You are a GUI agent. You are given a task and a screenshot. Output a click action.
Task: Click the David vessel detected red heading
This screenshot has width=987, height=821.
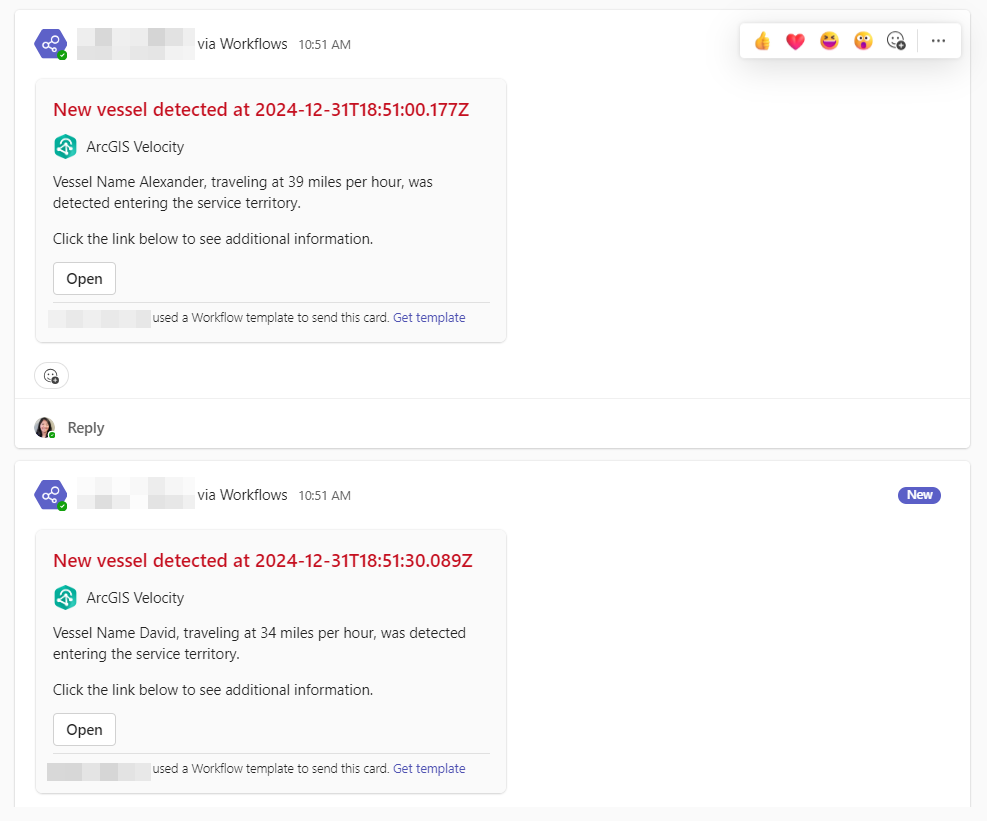click(262, 561)
